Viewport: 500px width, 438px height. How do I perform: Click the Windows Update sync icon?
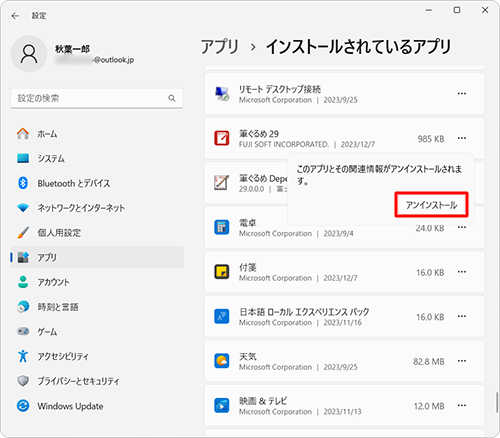pyautogui.click(x=23, y=406)
